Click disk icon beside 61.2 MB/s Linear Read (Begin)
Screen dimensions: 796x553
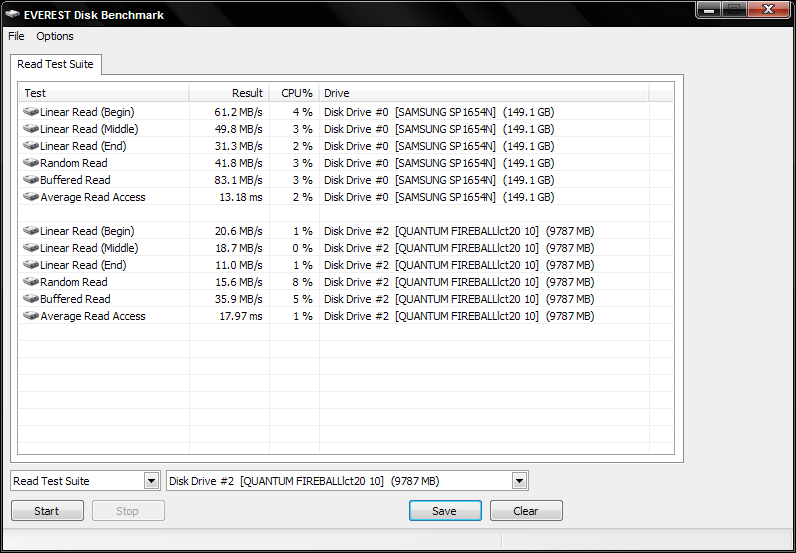(31, 111)
